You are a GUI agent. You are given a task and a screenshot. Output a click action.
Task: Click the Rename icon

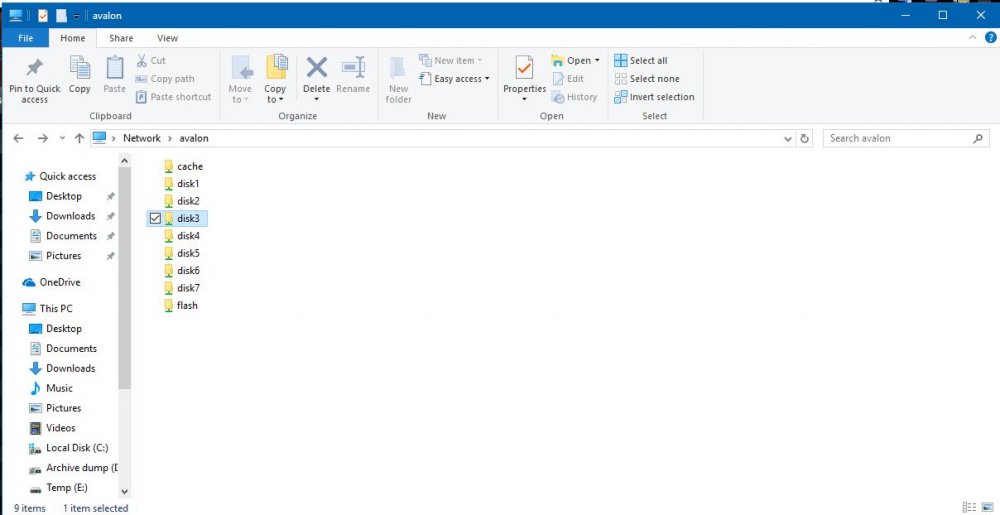coord(353,67)
